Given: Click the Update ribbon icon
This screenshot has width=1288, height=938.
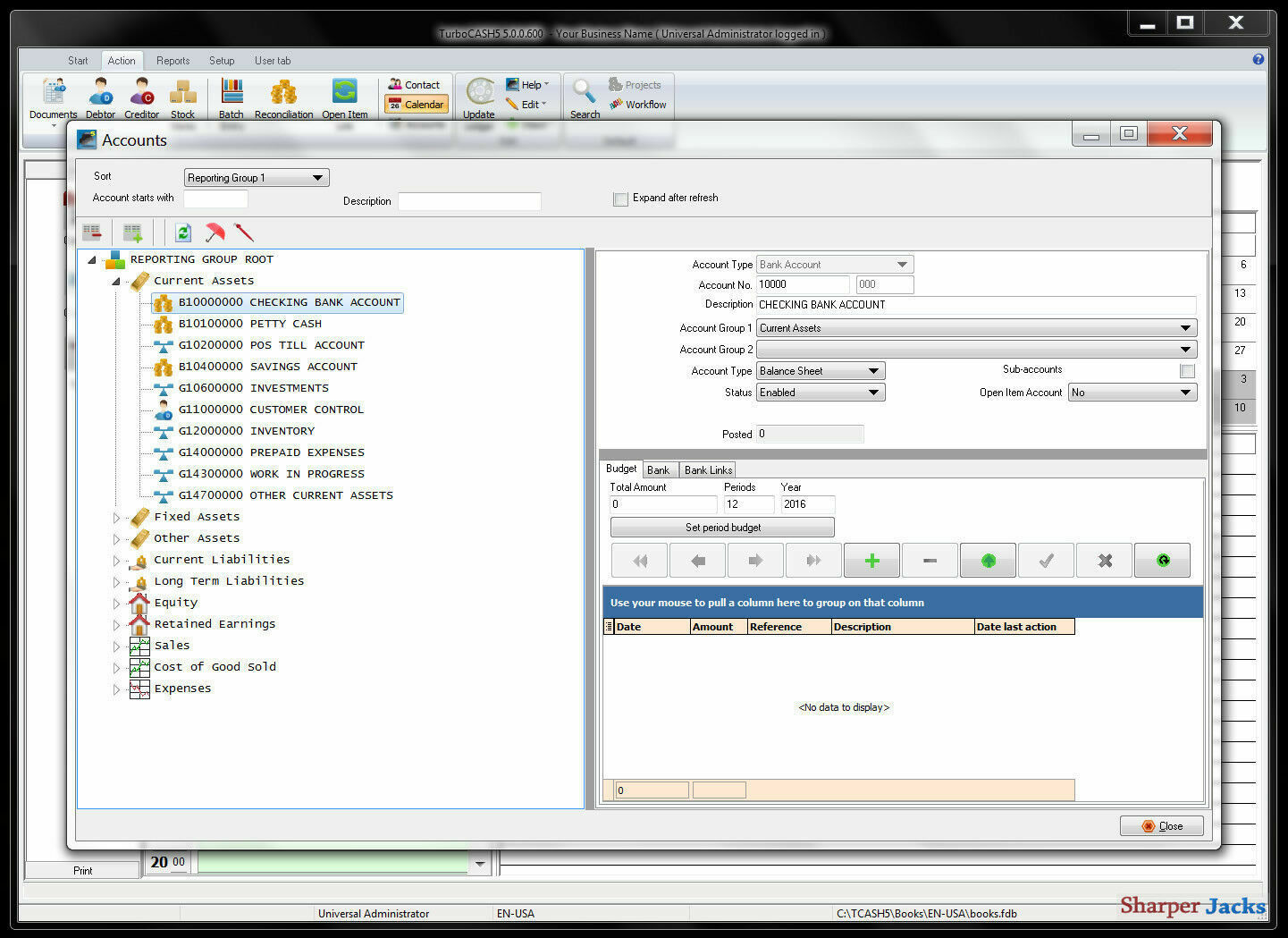Looking at the screenshot, I should click(x=479, y=98).
